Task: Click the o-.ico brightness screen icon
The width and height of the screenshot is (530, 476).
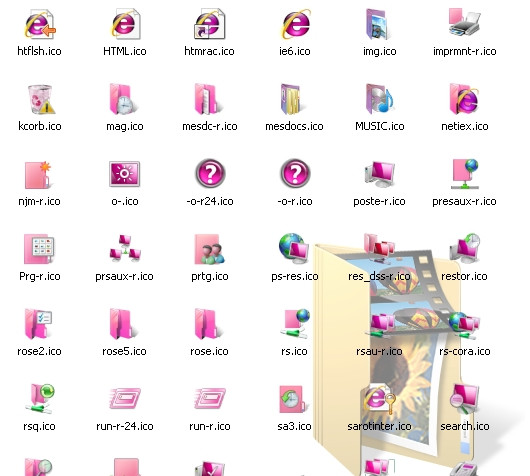Action: click(124, 174)
